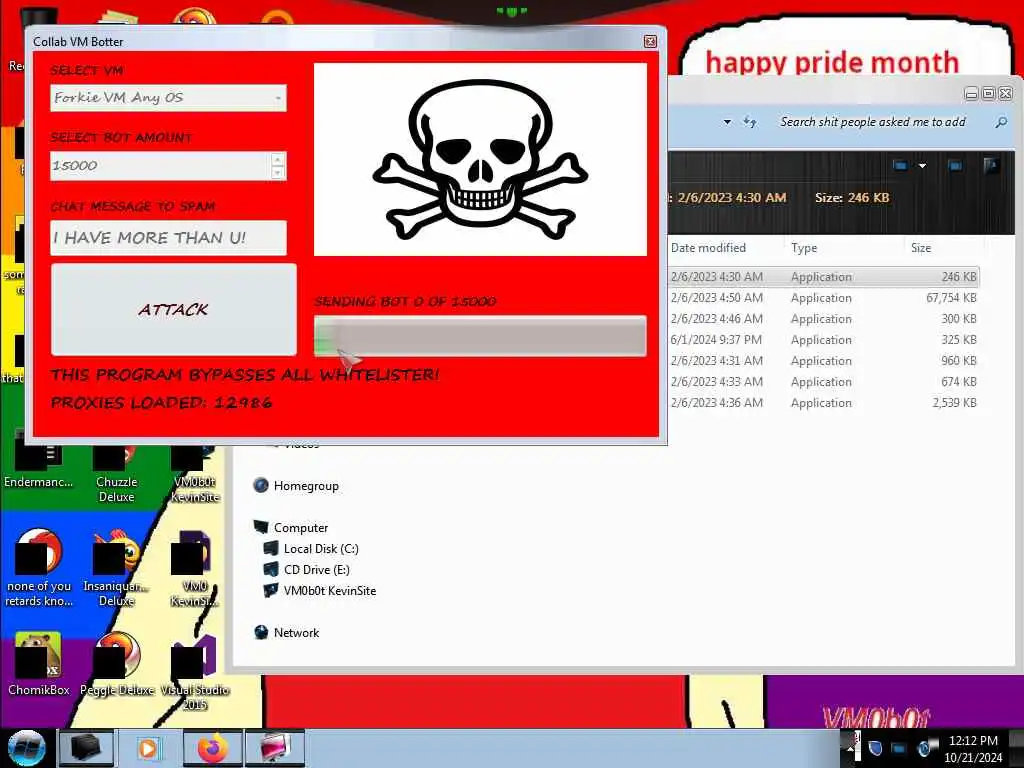Open the Select VM dropdown showing Forkie VM
Image resolution: width=1024 pixels, height=768 pixels.
168,98
